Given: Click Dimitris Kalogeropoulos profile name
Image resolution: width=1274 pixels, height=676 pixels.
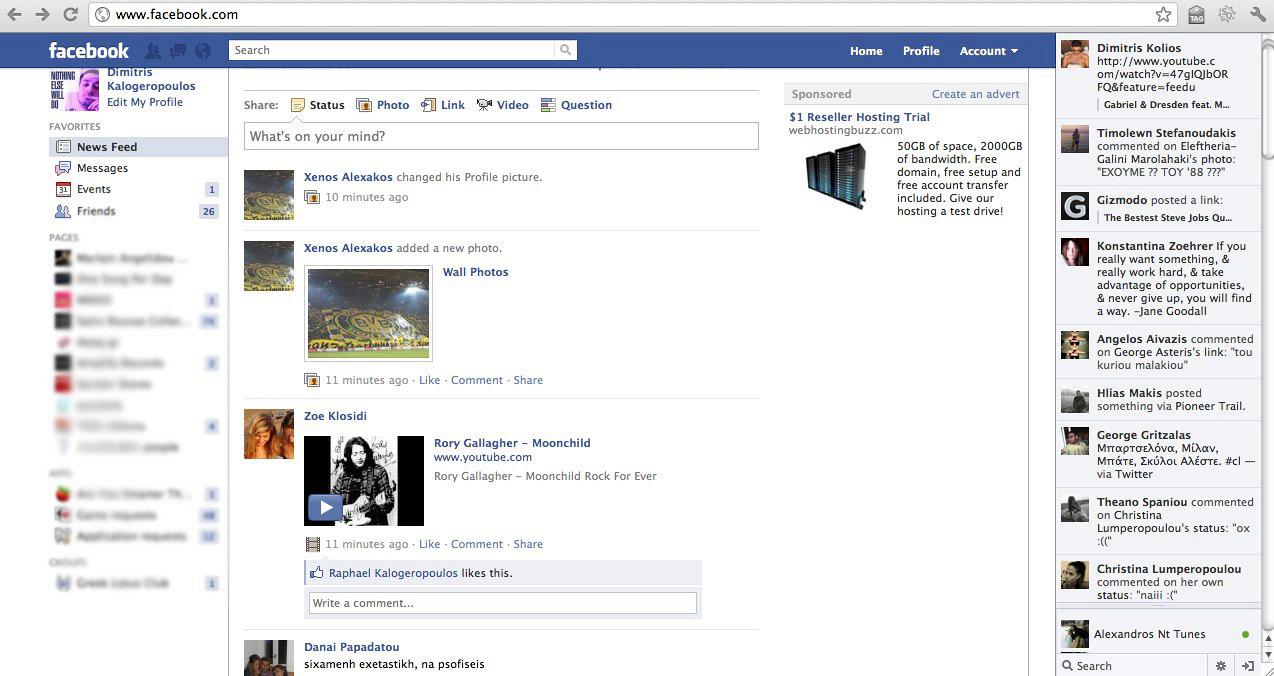Looking at the screenshot, I should click(x=151, y=79).
